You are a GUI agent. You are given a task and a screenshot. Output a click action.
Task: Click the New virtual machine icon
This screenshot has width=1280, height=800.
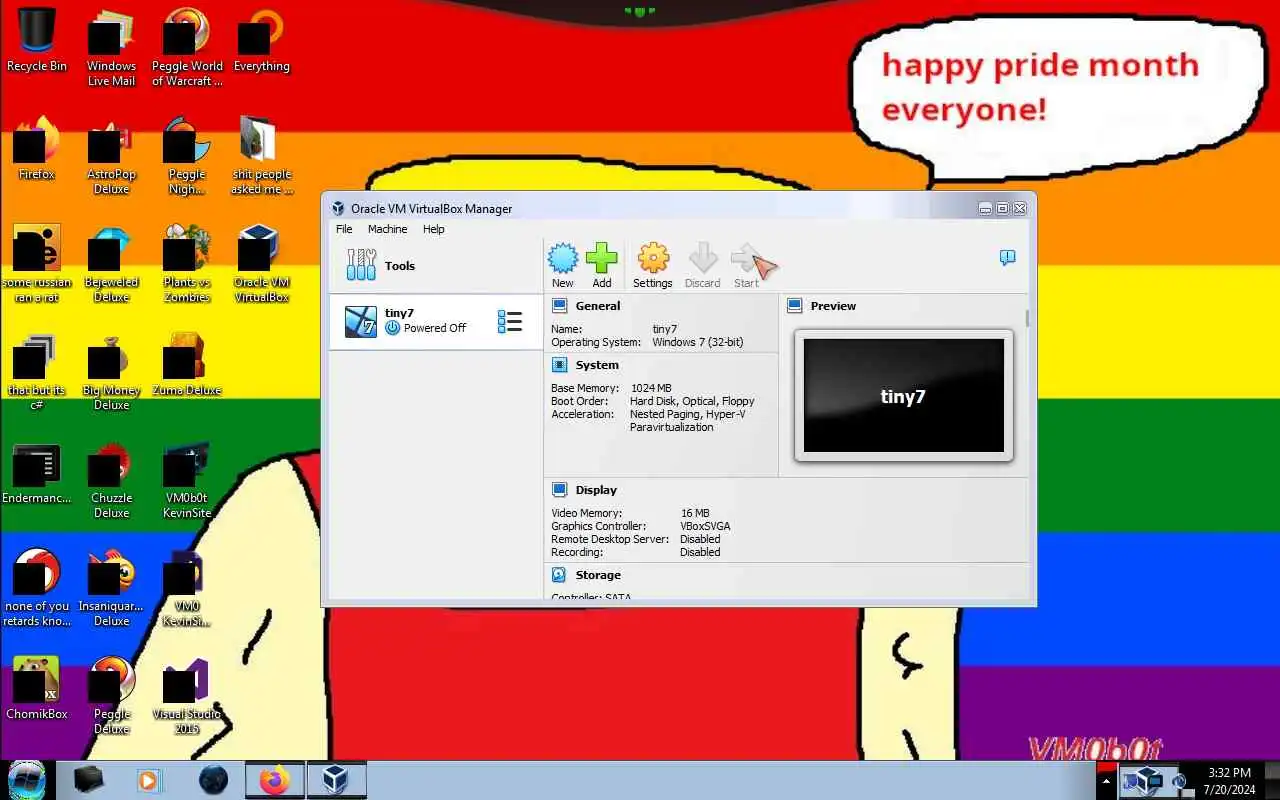[x=563, y=258]
